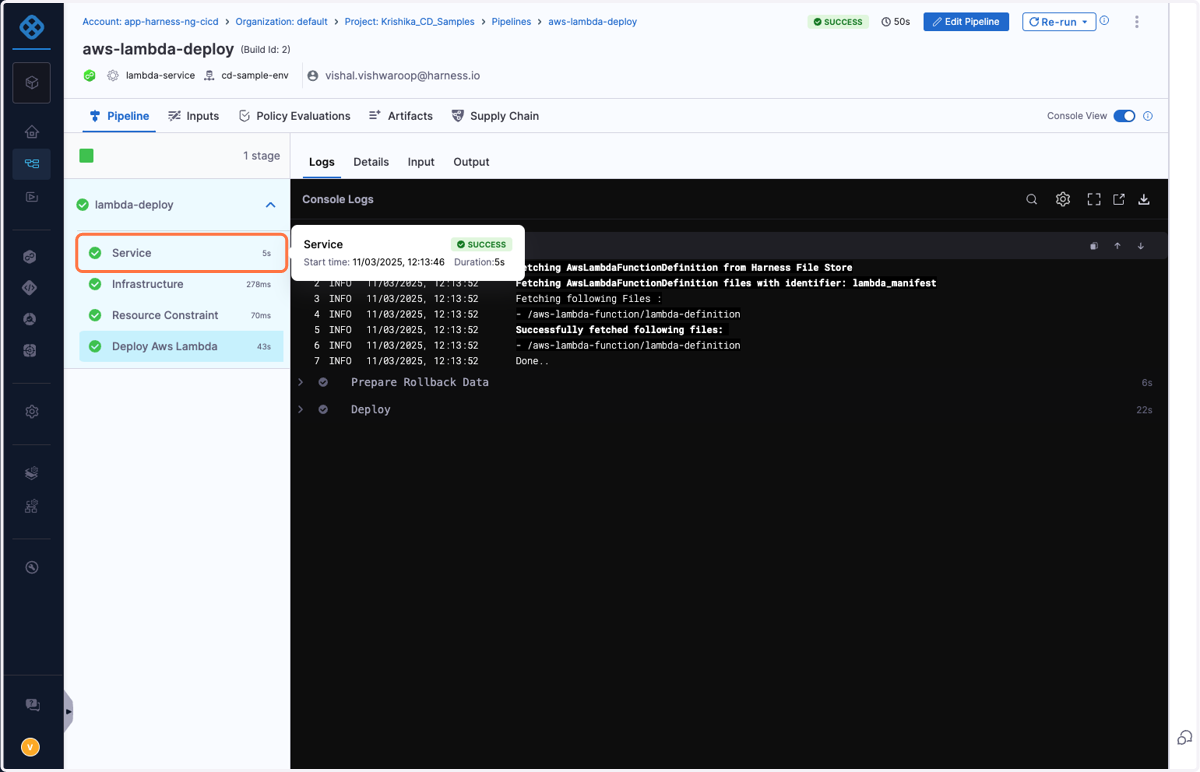Open the Inputs tab
1200x772 pixels.
[194, 116]
